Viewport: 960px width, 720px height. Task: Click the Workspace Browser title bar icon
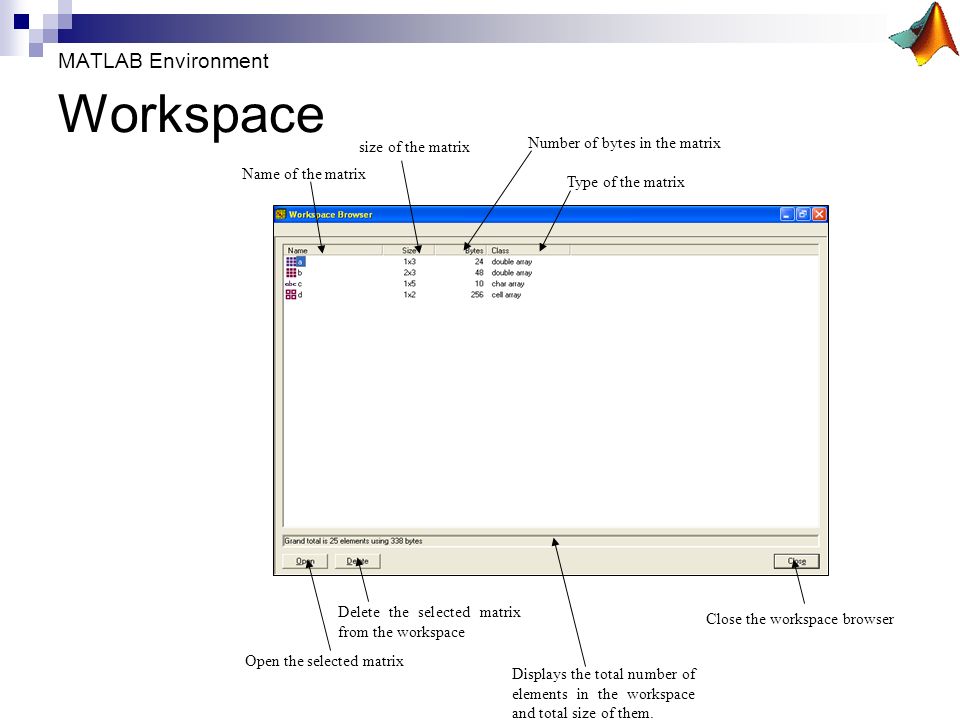point(281,214)
